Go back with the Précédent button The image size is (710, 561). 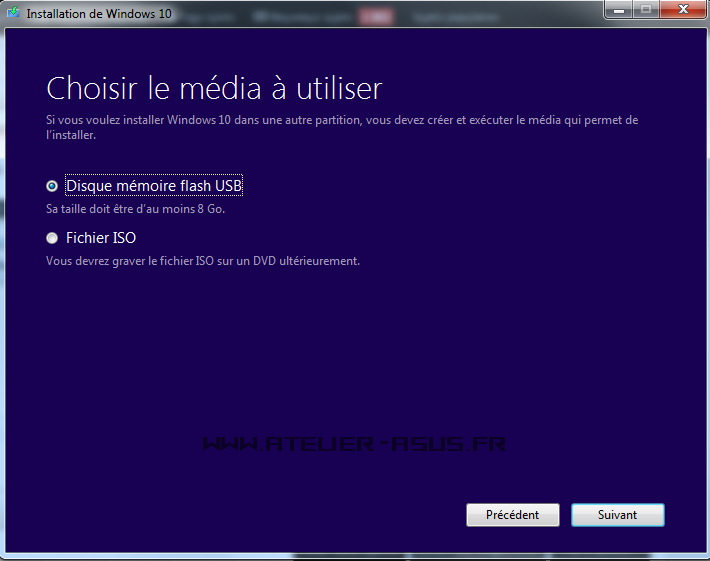pos(512,515)
